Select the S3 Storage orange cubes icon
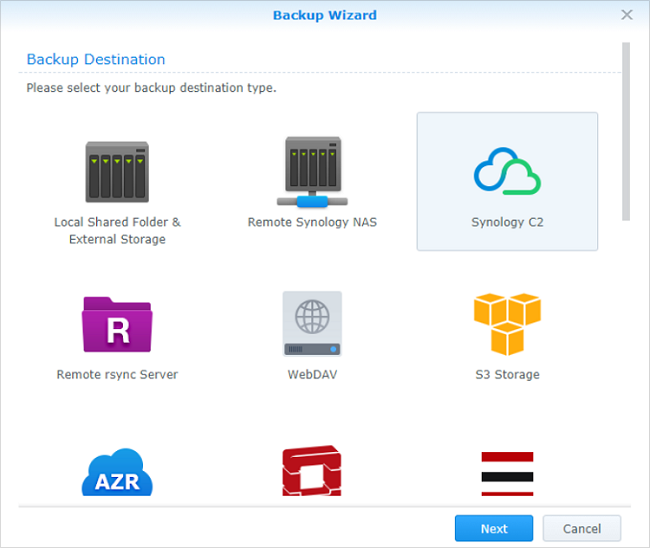This screenshot has width=650, height=548. pyautogui.click(x=507, y=324)
